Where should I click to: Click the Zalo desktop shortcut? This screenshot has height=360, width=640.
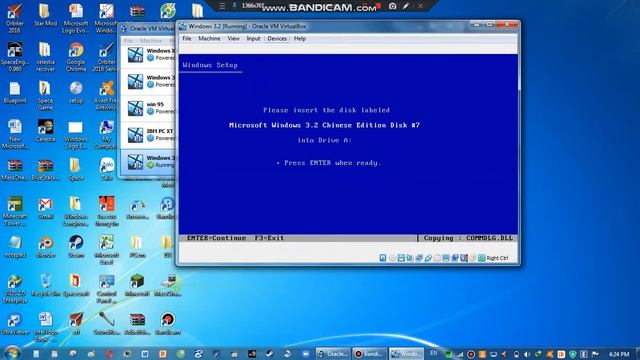[107, 169]
